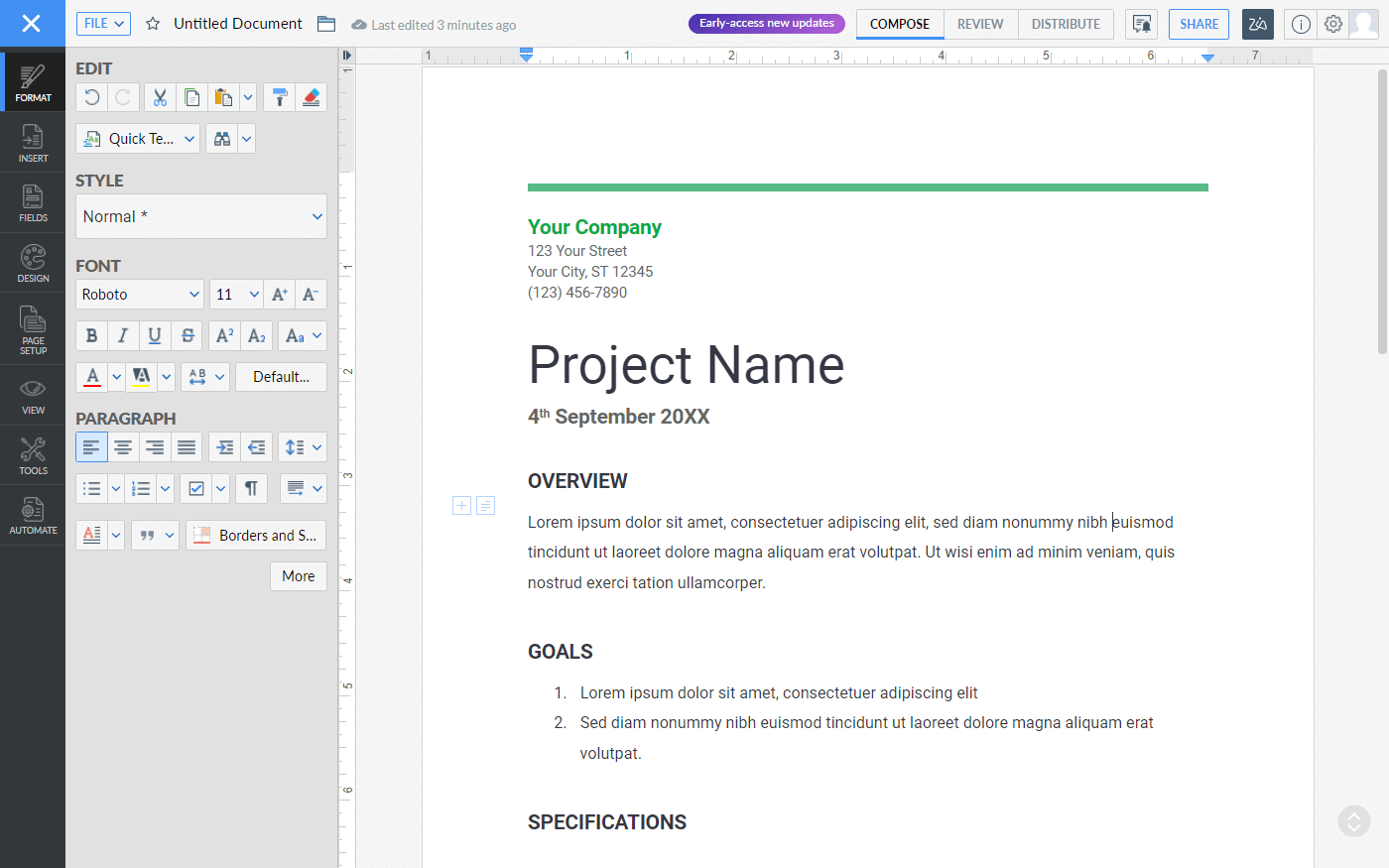Open the FILE dropdown menu
Viewport: 1389px width, 868px height.
point(103,24)
